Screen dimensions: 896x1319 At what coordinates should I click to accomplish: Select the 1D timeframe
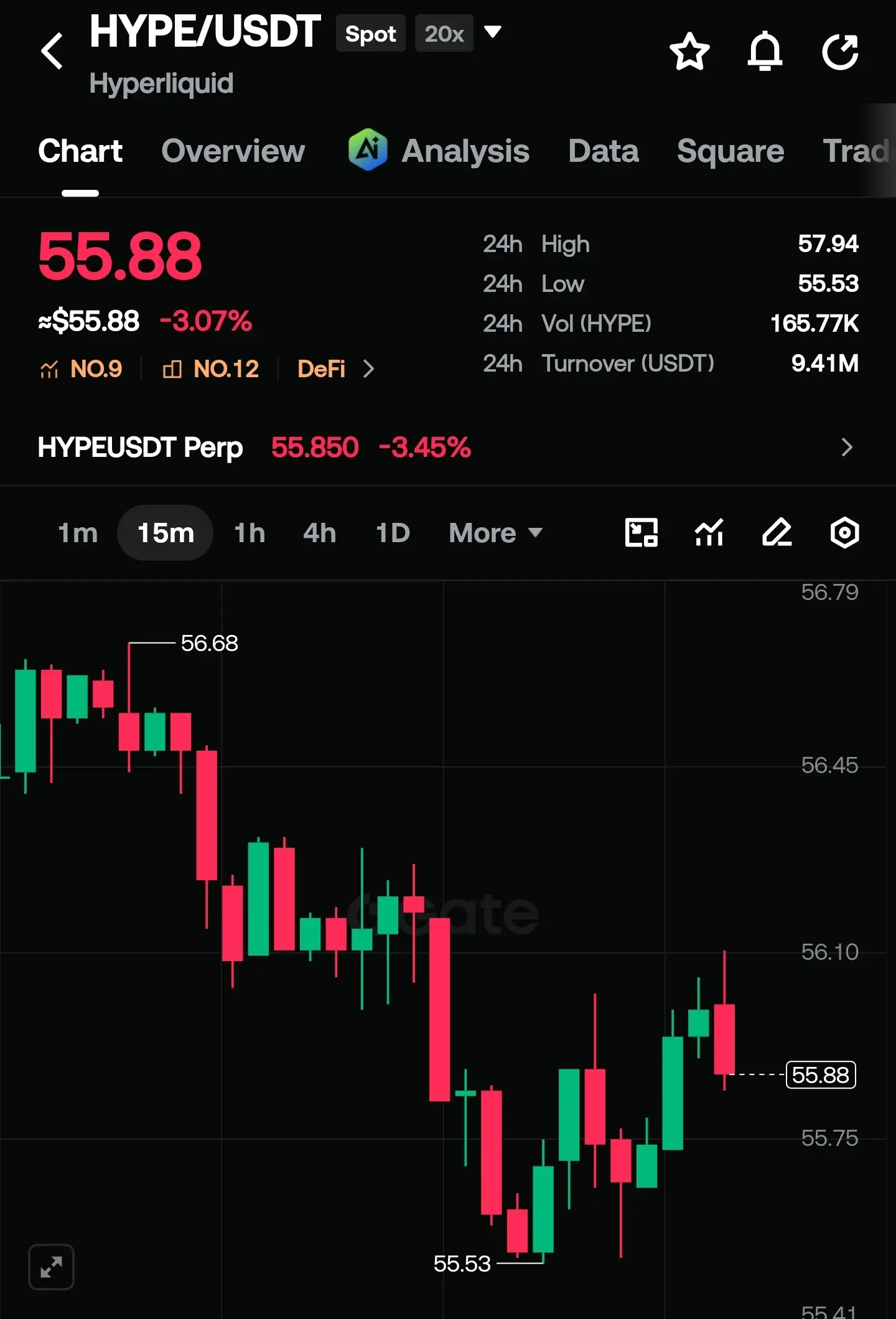tap(393, 533)
